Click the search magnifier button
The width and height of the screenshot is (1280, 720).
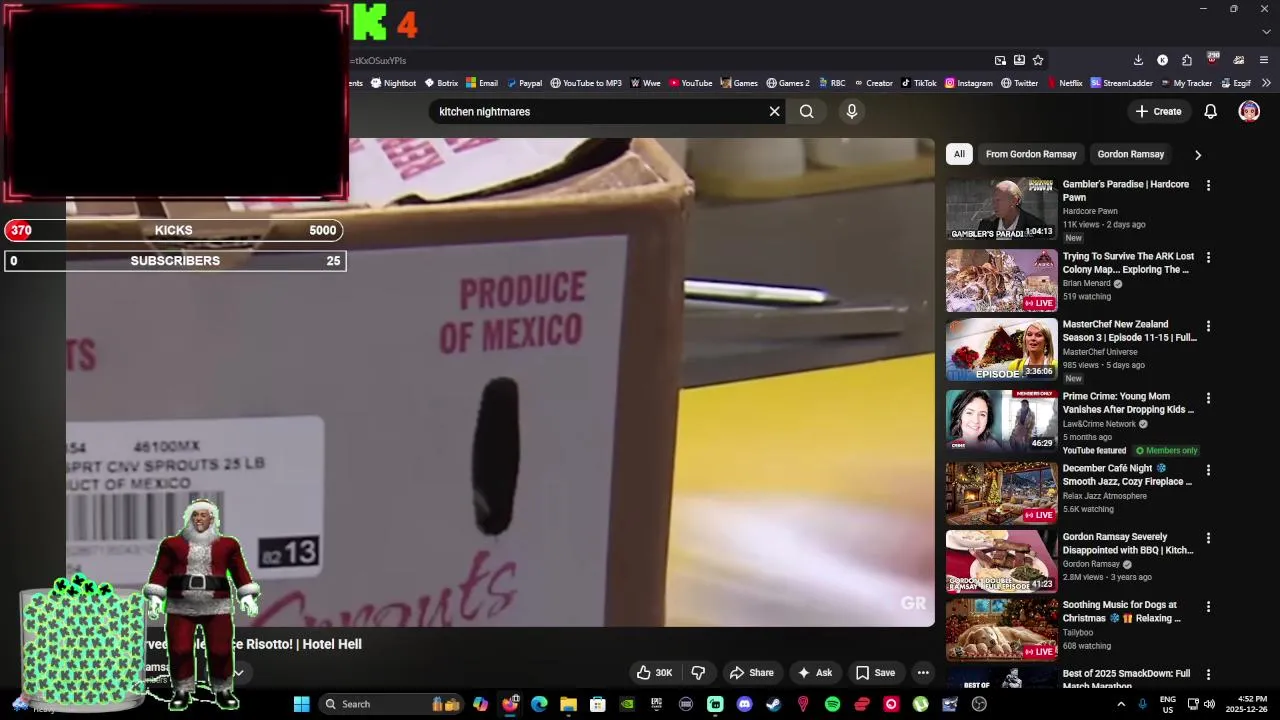tap(806, 111)
